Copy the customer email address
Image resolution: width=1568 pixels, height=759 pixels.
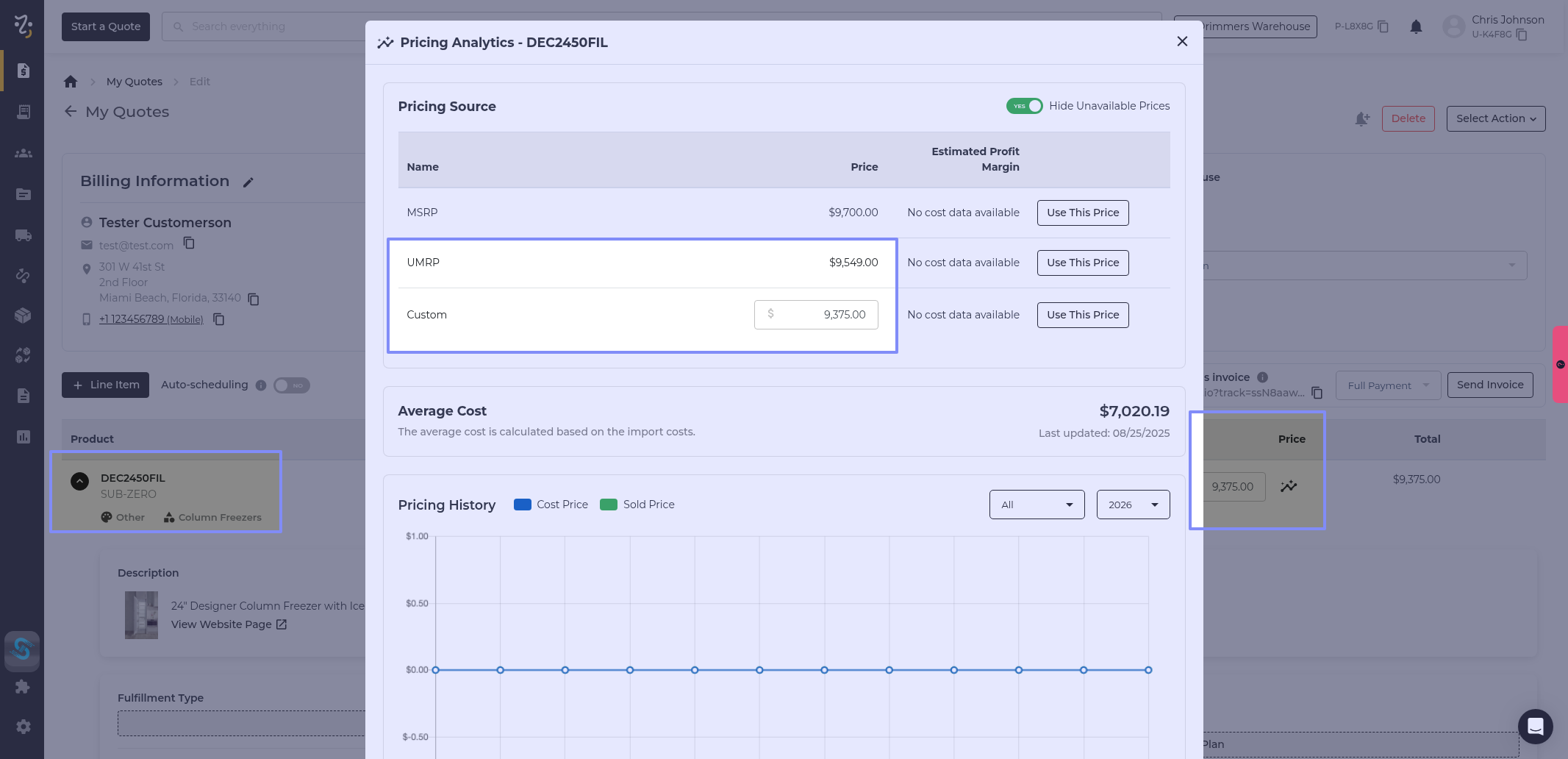[189, 243]
